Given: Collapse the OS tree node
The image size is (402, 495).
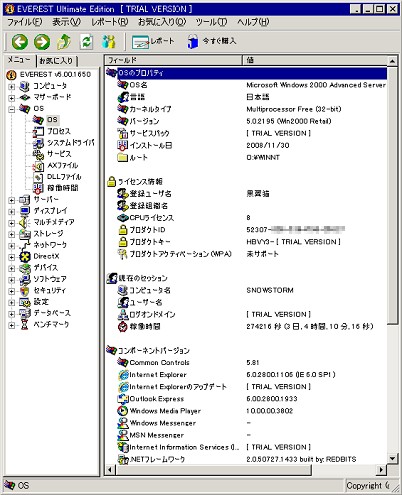Looking at the screenshot, I should click(12, 109).
